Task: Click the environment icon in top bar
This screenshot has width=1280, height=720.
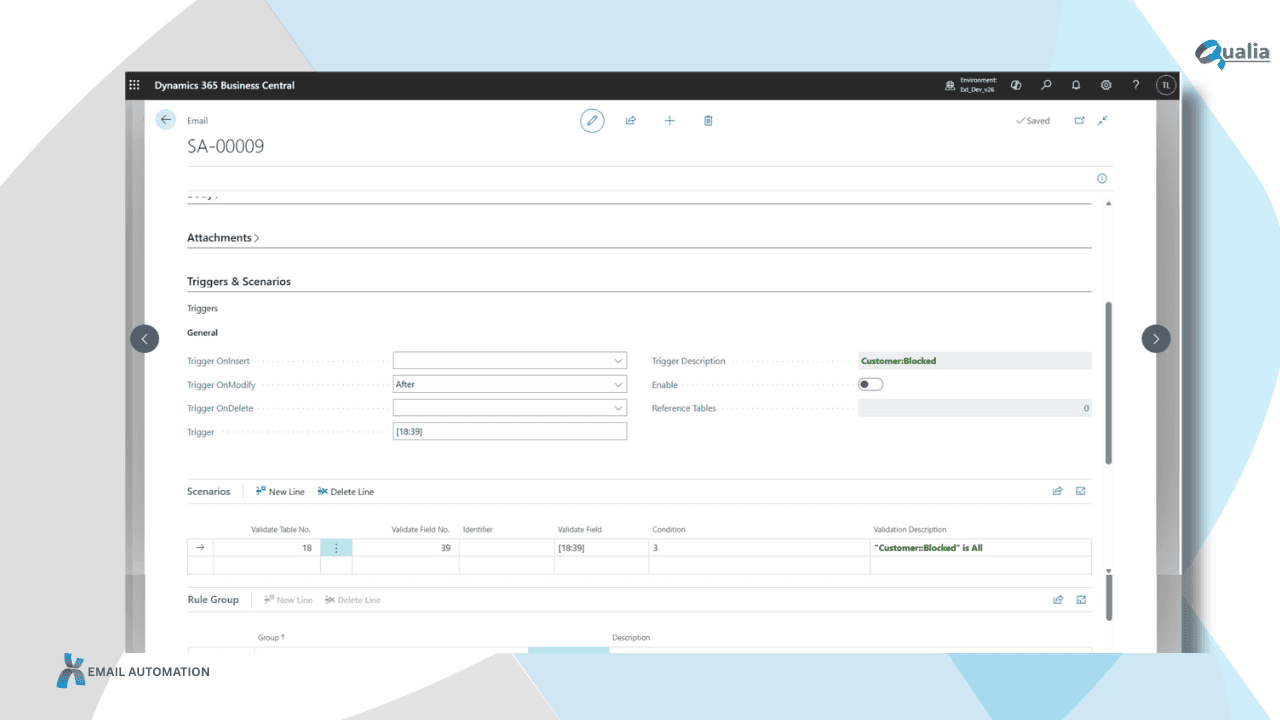Action: tap(950, 86)
